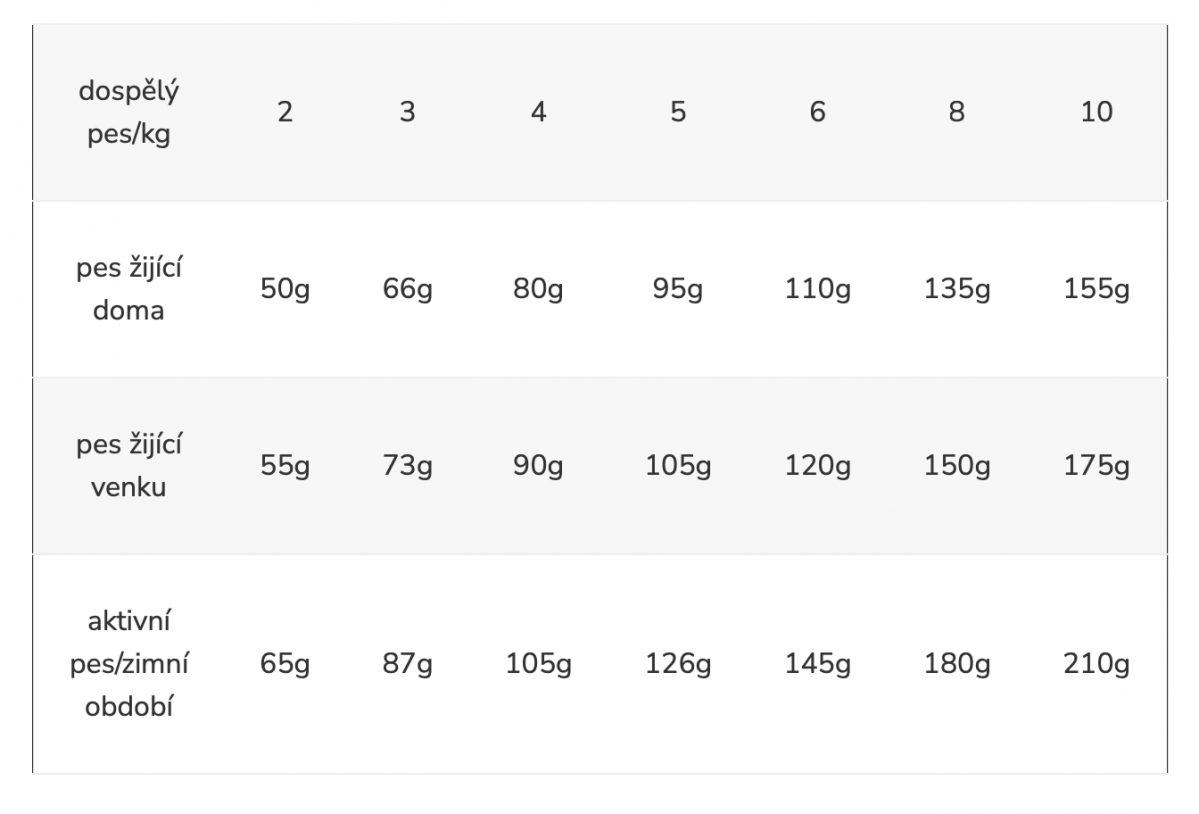The width and height of the screenshot is (1199, 814).
Task: Select the 66g value cell
Action: [x=407, y=290]
